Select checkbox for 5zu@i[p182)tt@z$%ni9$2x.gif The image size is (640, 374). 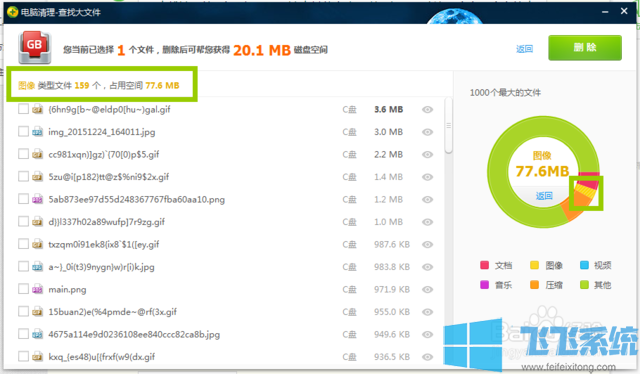[x=23, y=176]
